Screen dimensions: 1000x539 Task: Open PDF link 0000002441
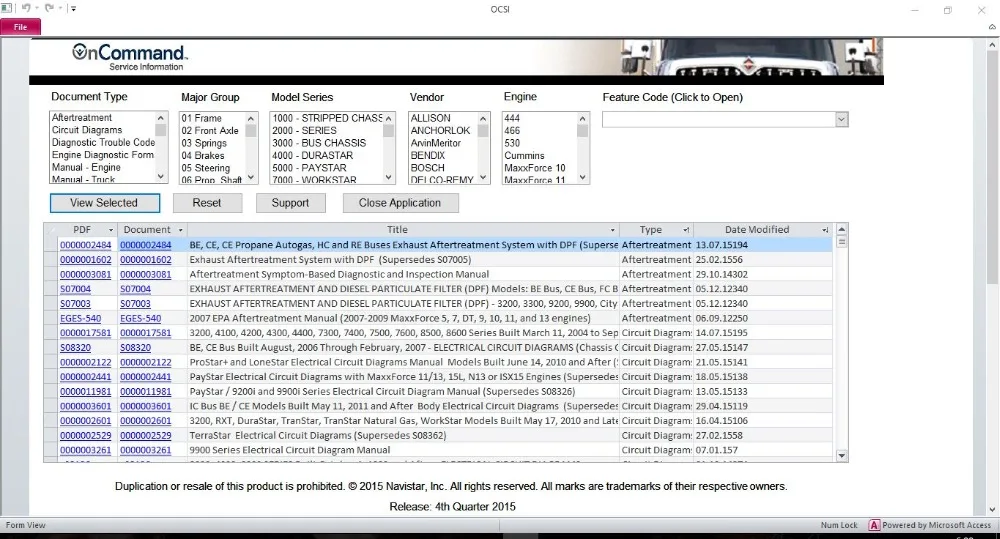click(x=85, y=377)
